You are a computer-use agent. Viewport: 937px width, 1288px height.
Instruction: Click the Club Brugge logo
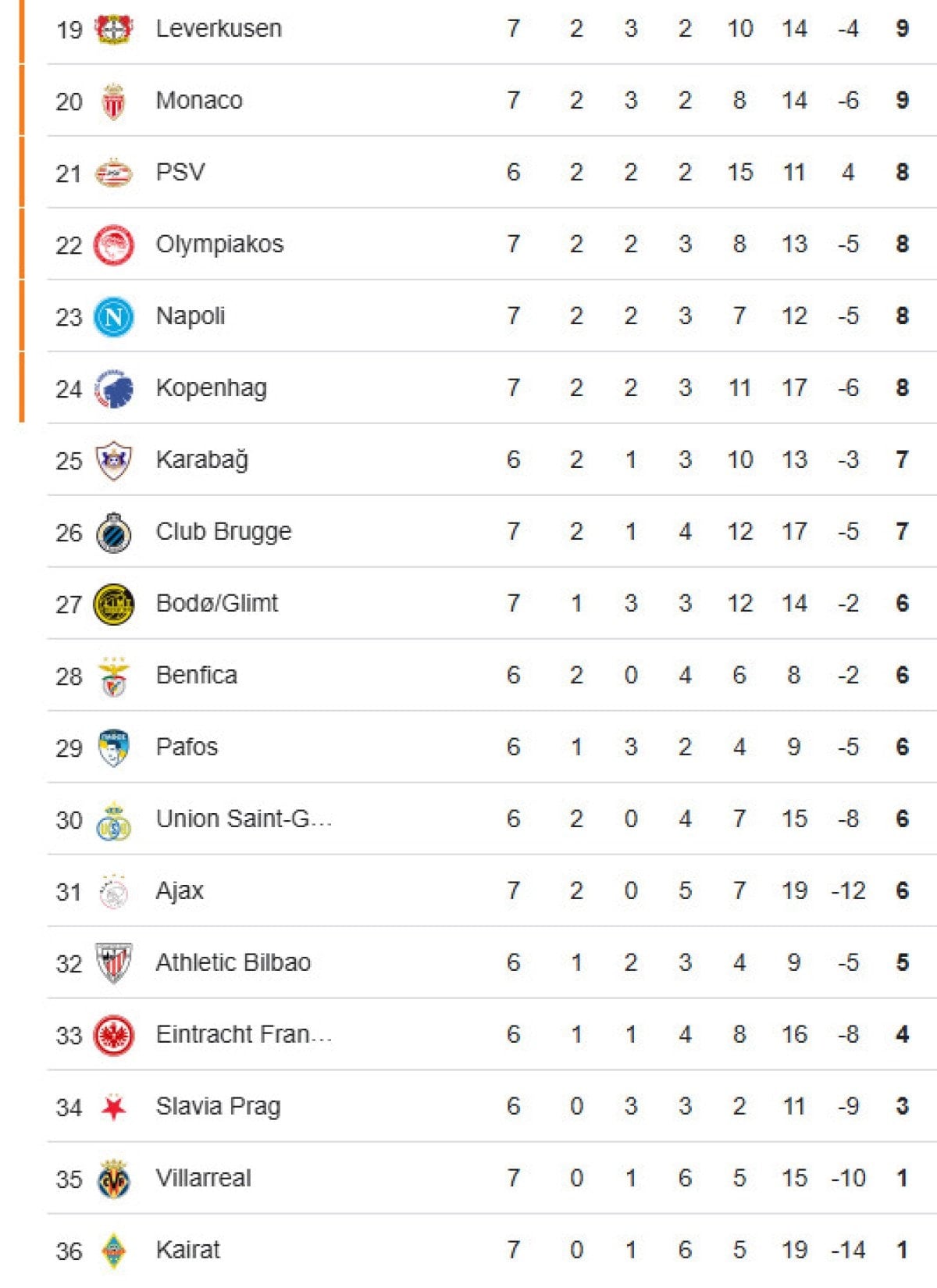[113, 533]
